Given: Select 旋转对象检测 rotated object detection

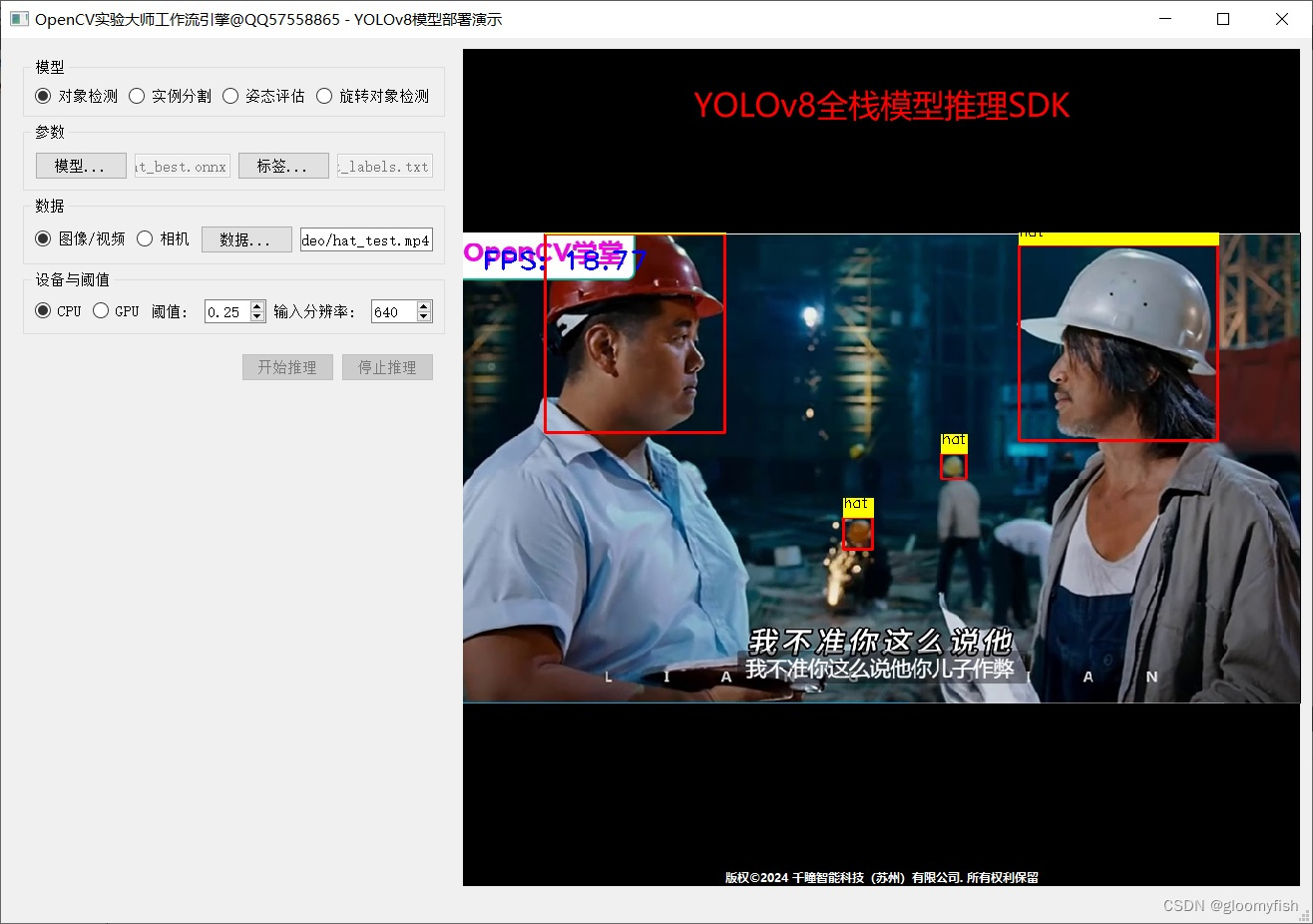Looking at the screenshot, I should pos(324,96).
